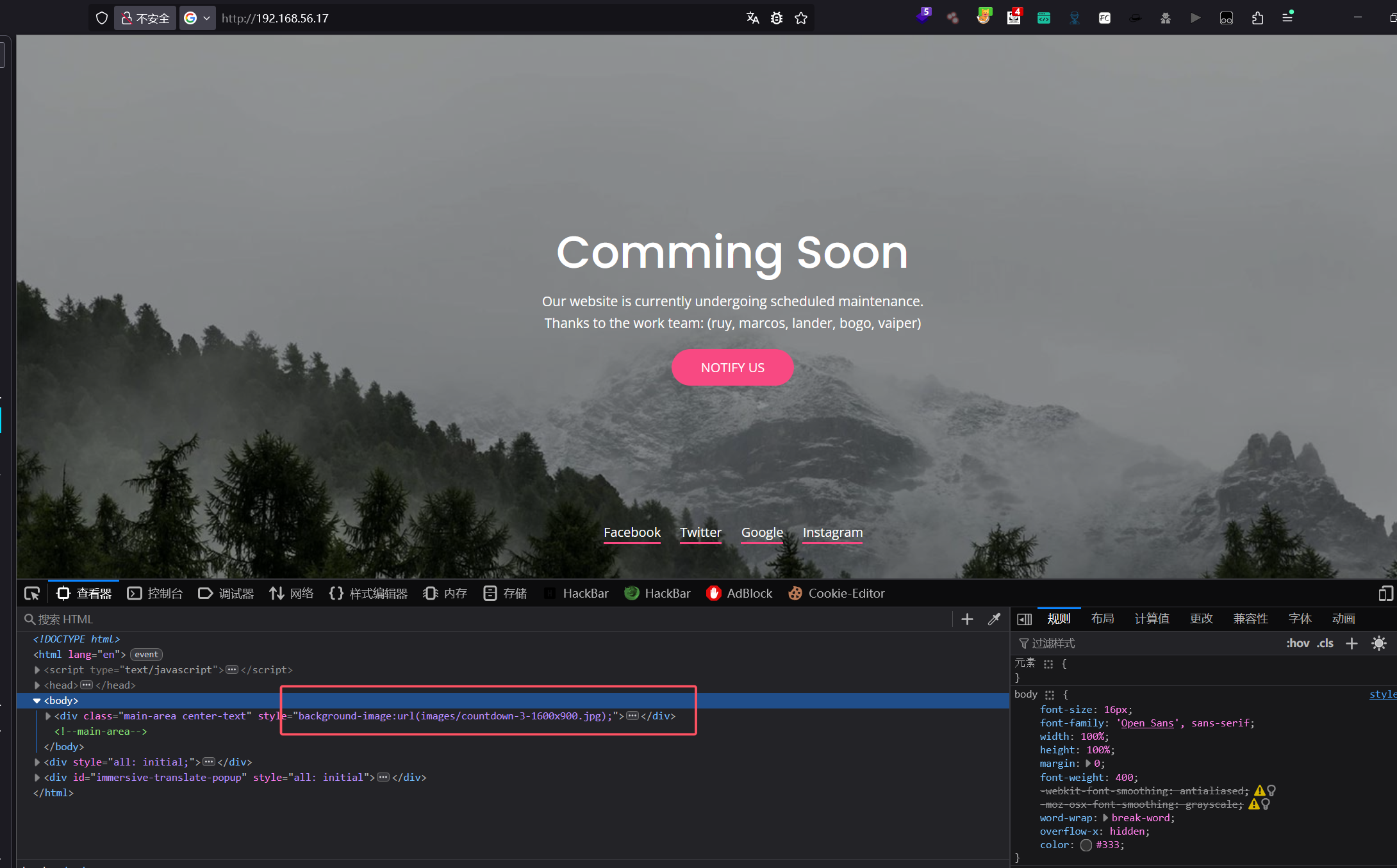Bookmark this page with the star icon
Image resolution: width=1397 pixels, height=868 pixels.
(801, 18)
